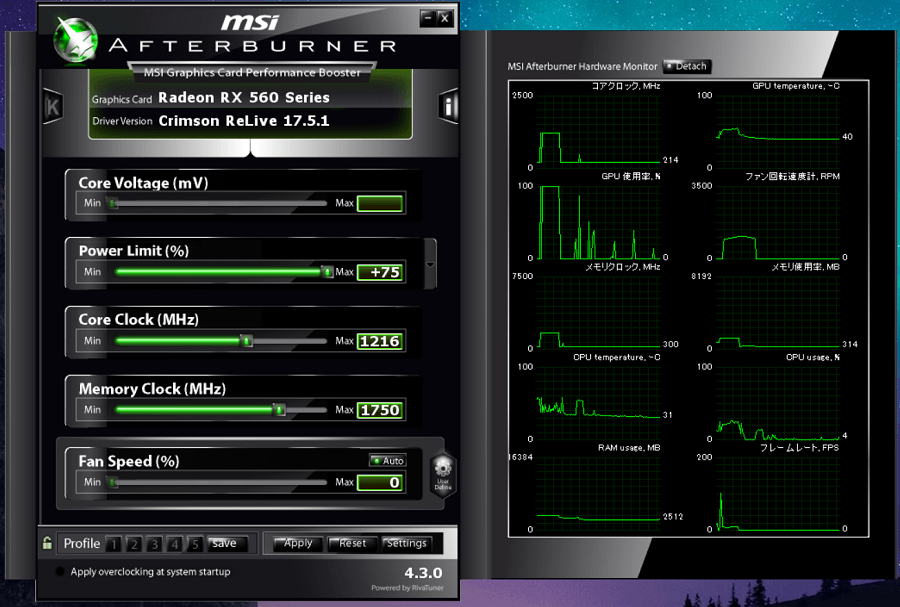This screenshot has width=900, height=607.
Task: Open the information panel (i icon)
Action: 449,107
